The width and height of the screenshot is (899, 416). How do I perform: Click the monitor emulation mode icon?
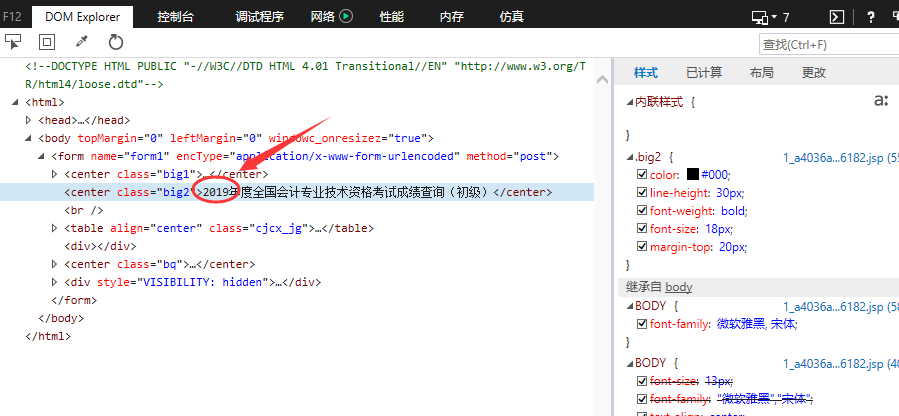coord(760,18)
